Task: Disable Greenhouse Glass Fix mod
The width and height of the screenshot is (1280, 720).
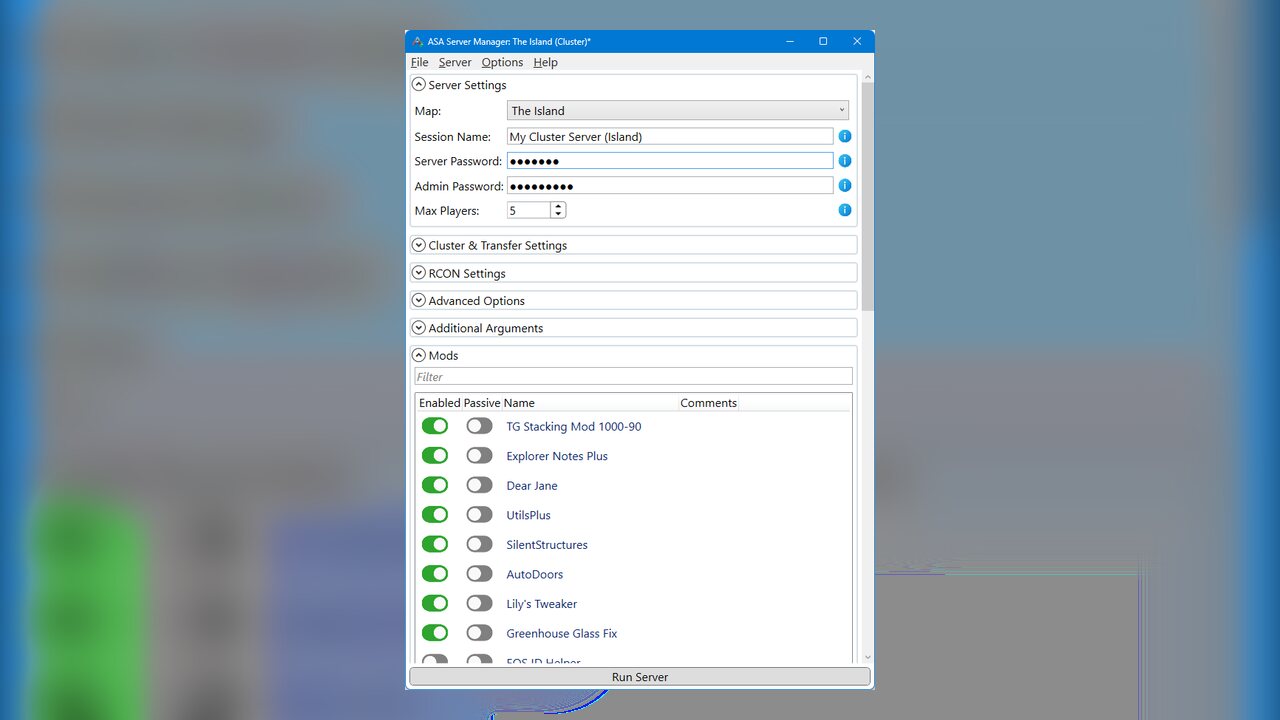Action: [x=435, y=633]
